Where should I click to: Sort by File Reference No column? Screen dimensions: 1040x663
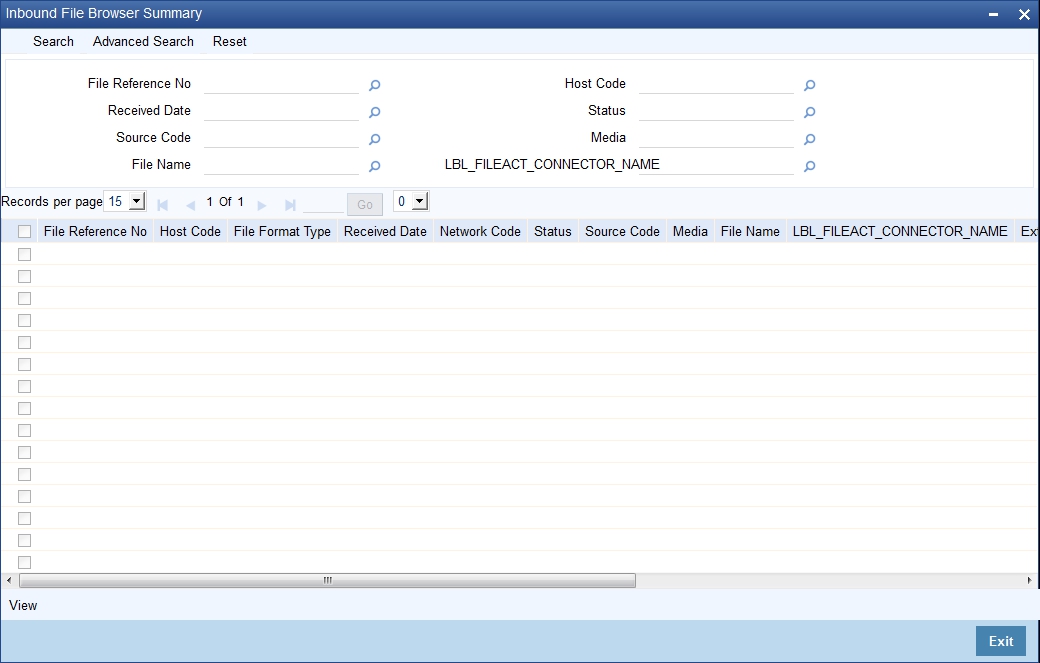95,231
